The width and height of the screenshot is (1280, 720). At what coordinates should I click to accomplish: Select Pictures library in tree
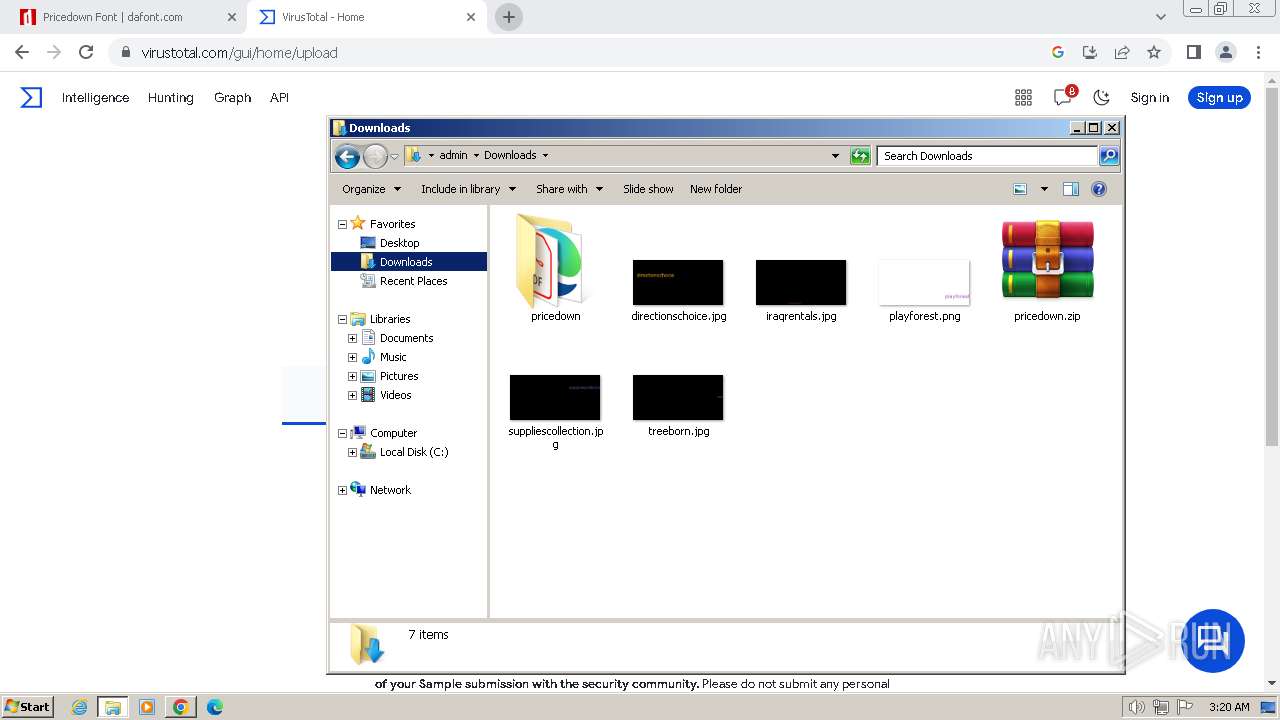point(399,376)
